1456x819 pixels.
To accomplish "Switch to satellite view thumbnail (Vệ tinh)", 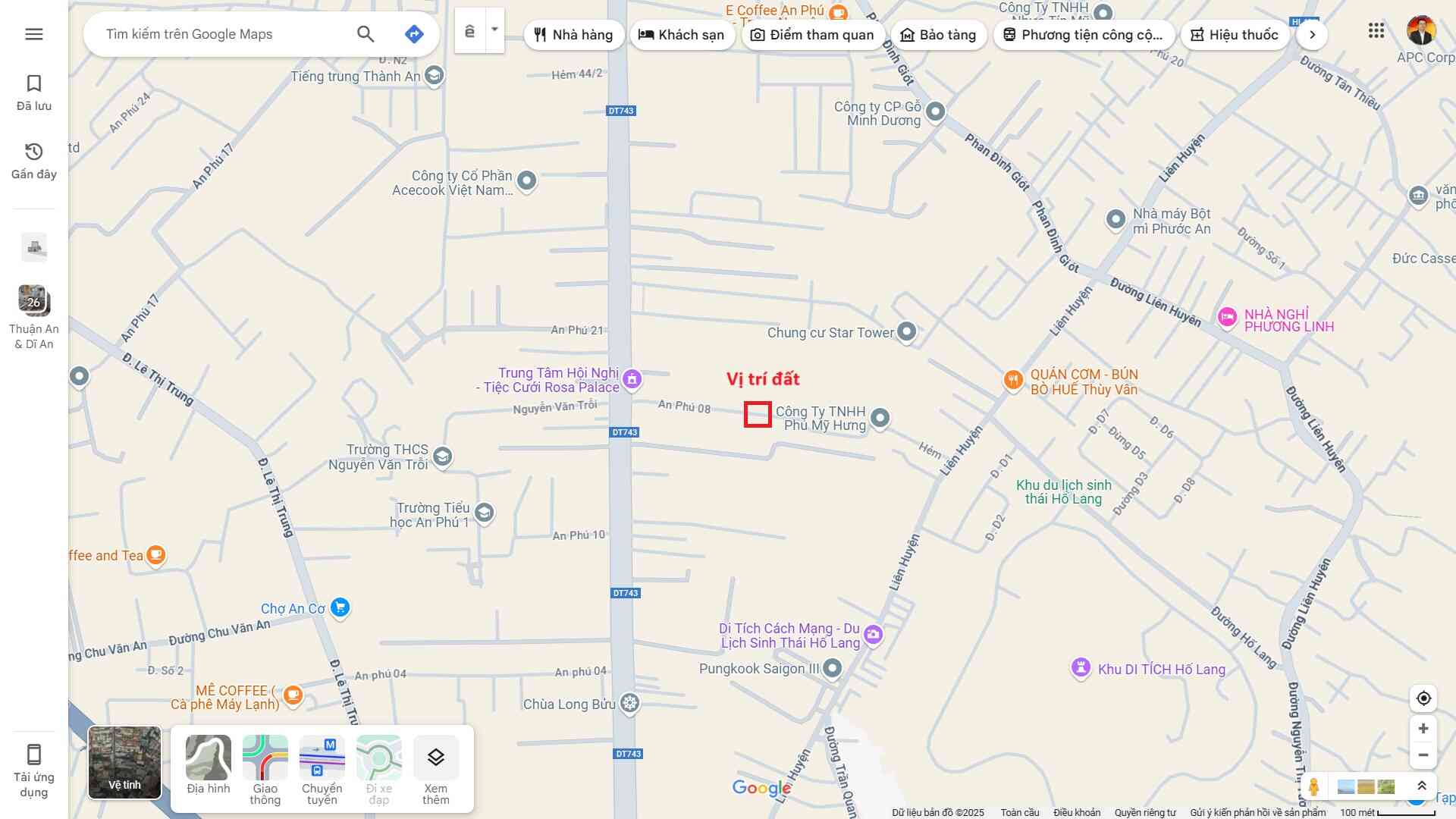I will (x=124, y=762).
